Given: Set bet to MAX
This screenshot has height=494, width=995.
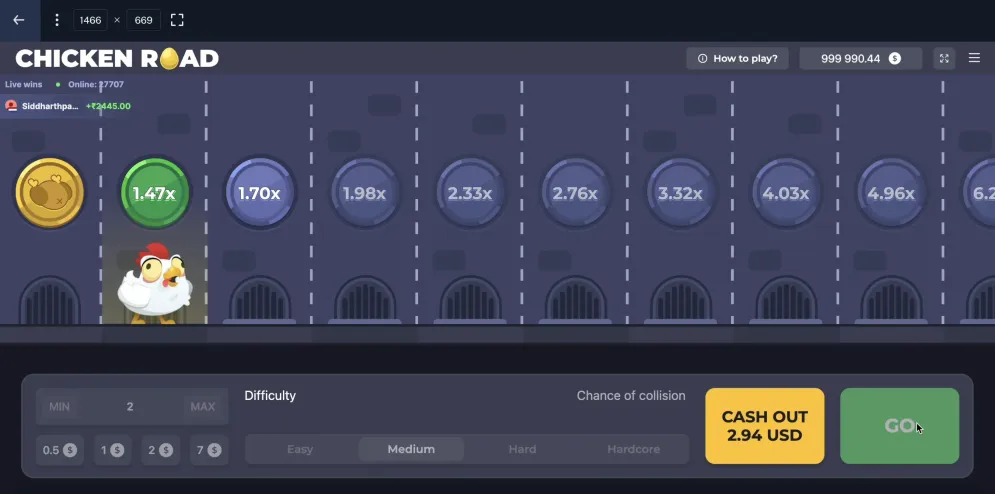Looking at the screenshot, I should coord(202,407).
